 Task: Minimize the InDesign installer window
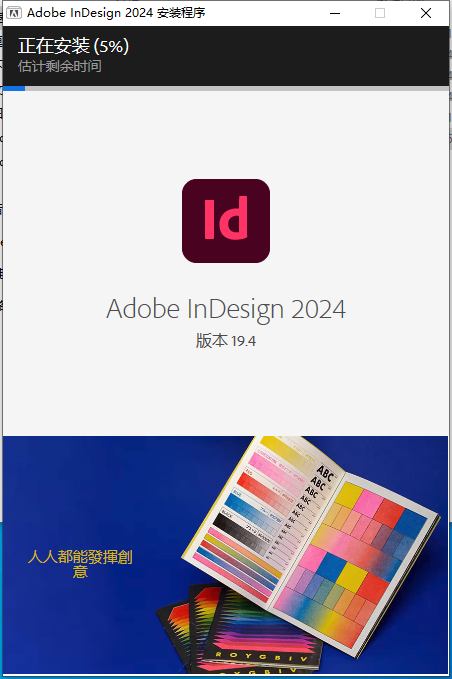pos(335,13)
